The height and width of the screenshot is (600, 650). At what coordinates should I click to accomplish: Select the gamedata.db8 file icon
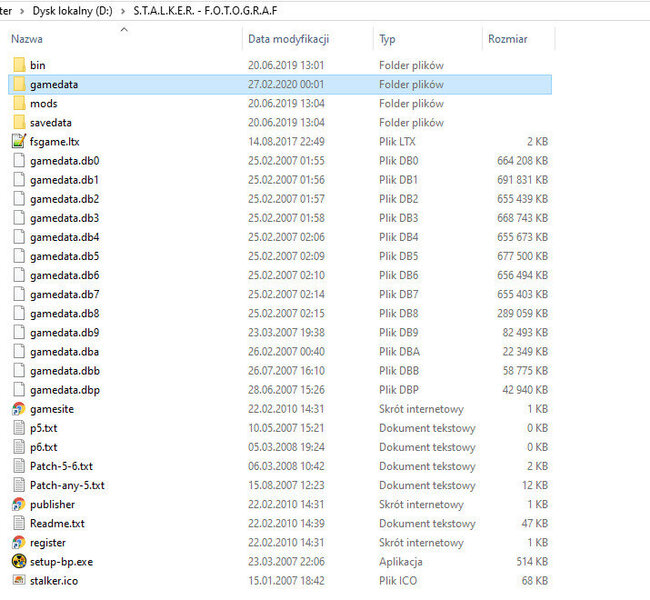coord(19,313)
